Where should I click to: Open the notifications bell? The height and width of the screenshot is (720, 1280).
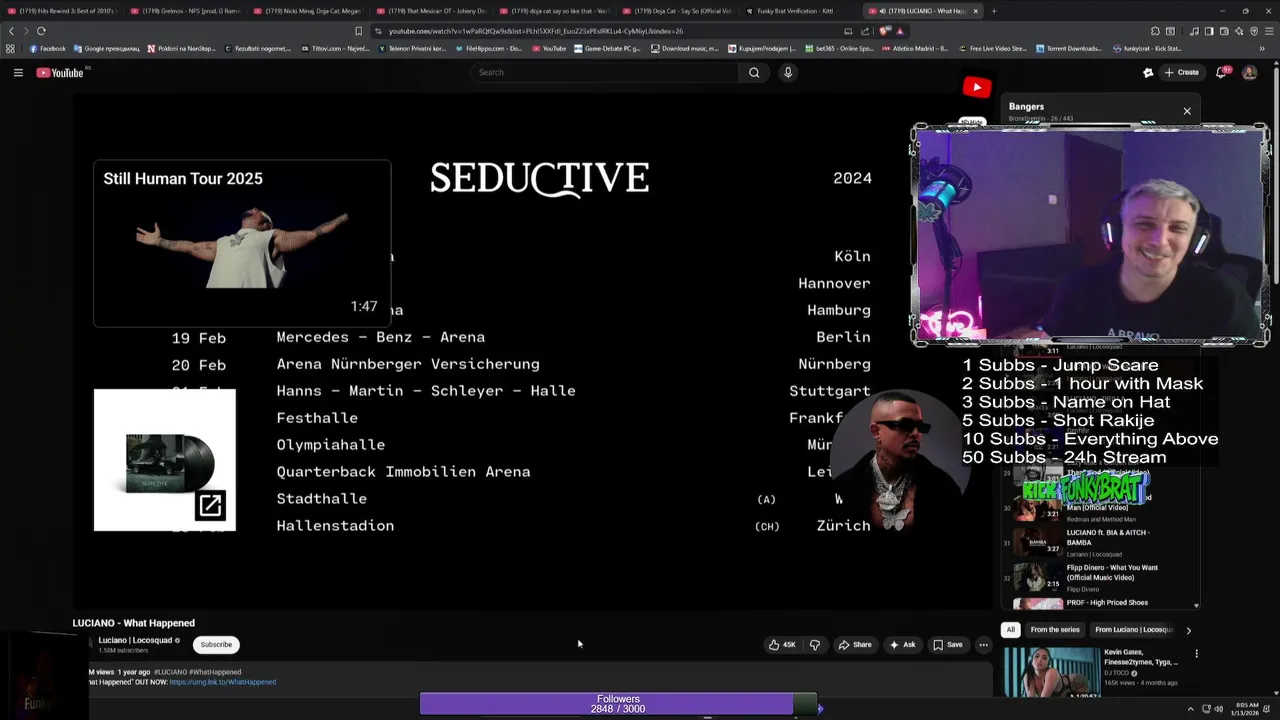point(1221,72)
